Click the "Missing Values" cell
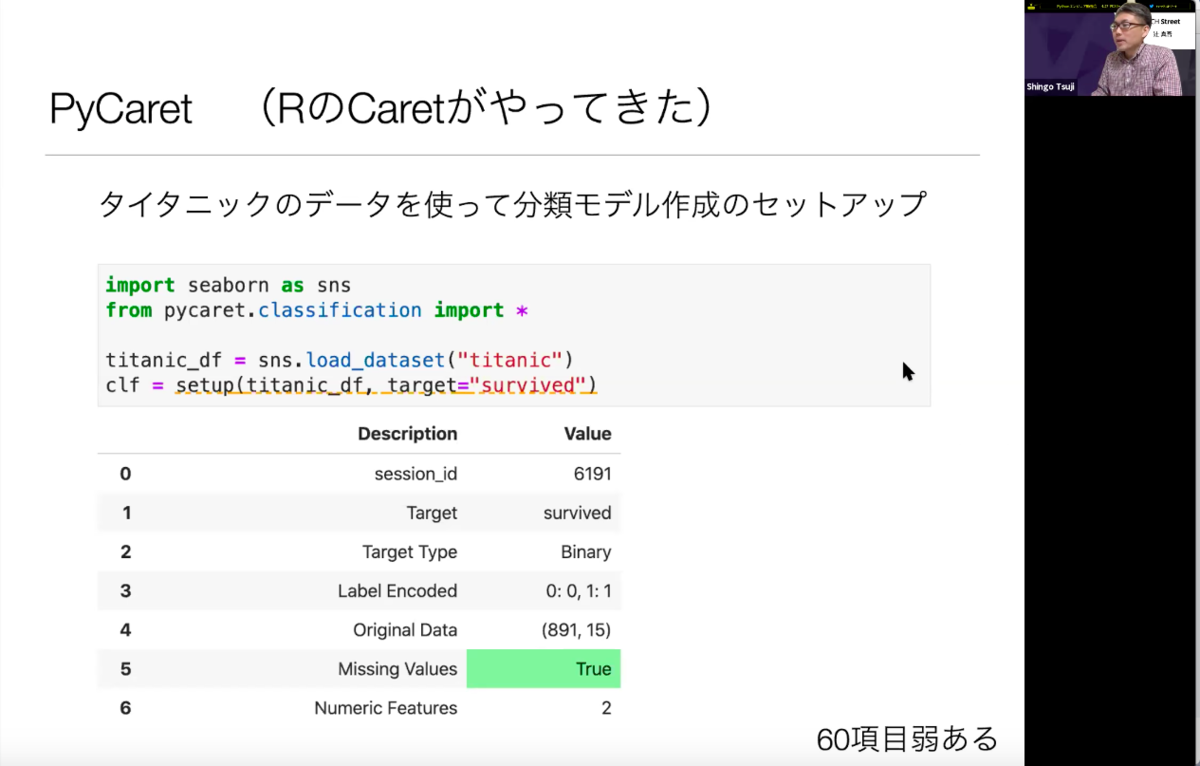Viewport: 1200px width, 766px height. (397, 669)
